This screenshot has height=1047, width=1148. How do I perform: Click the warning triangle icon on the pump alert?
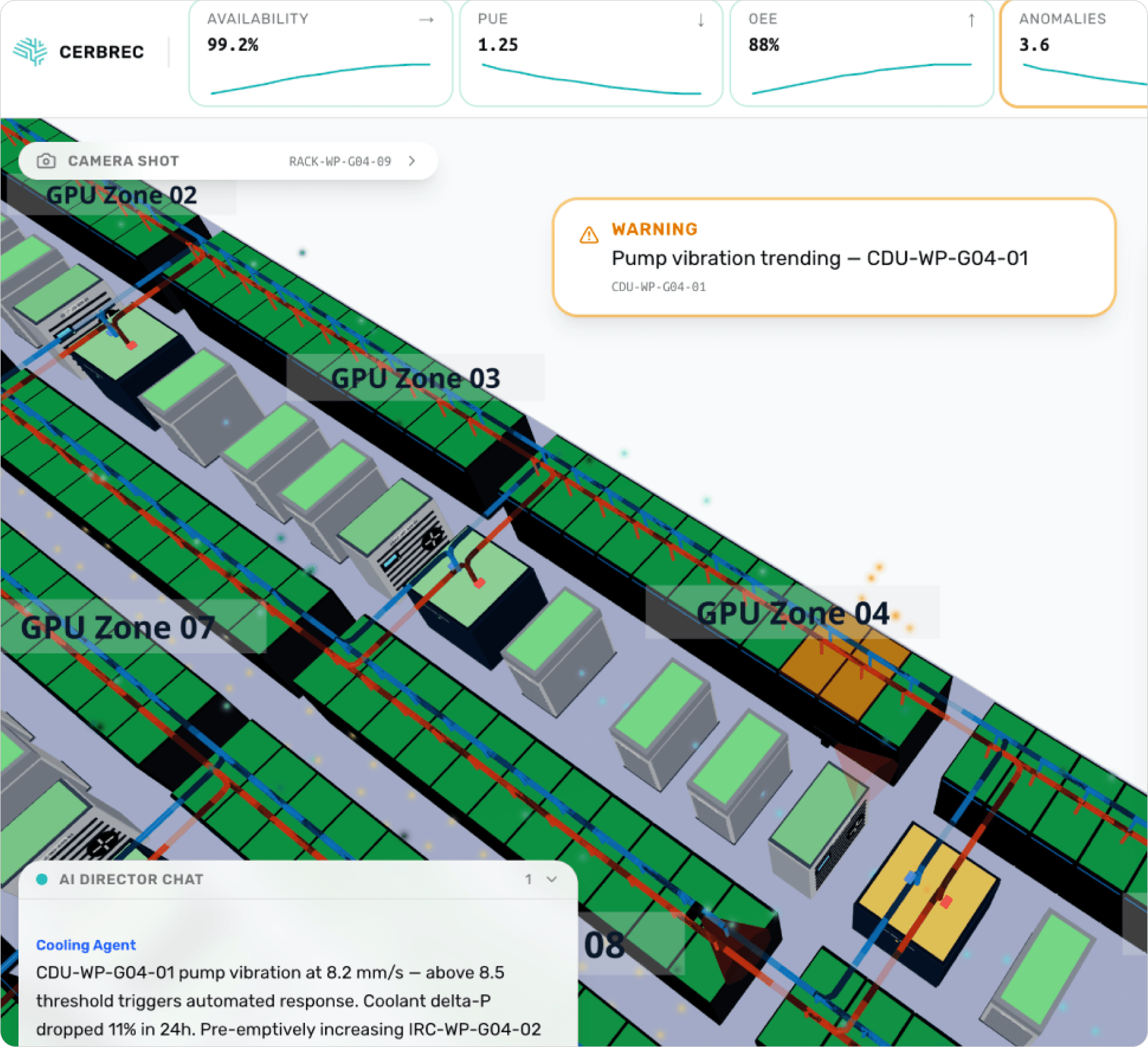(589, 235)
